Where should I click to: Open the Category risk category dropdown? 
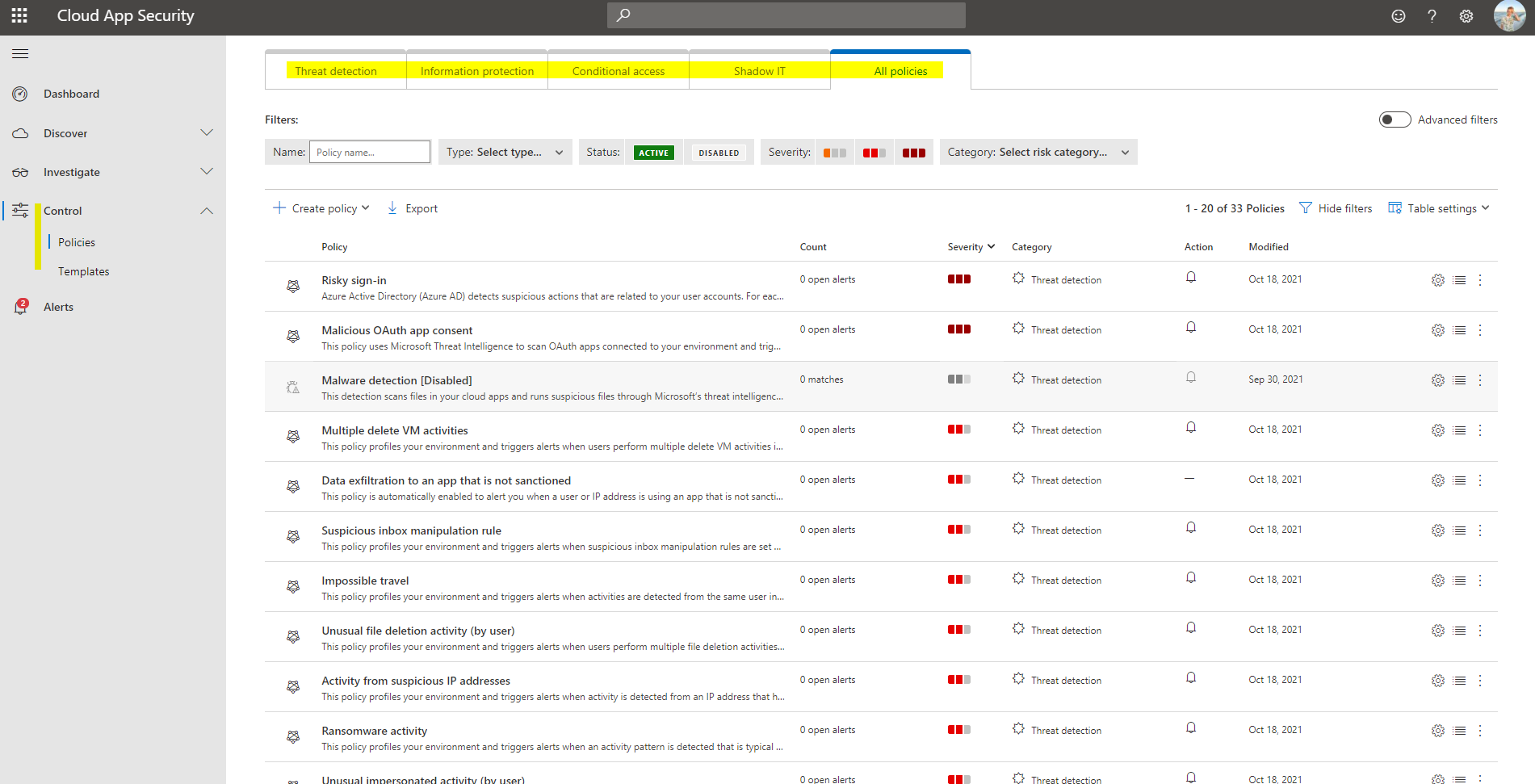[x=1038, y=152]
